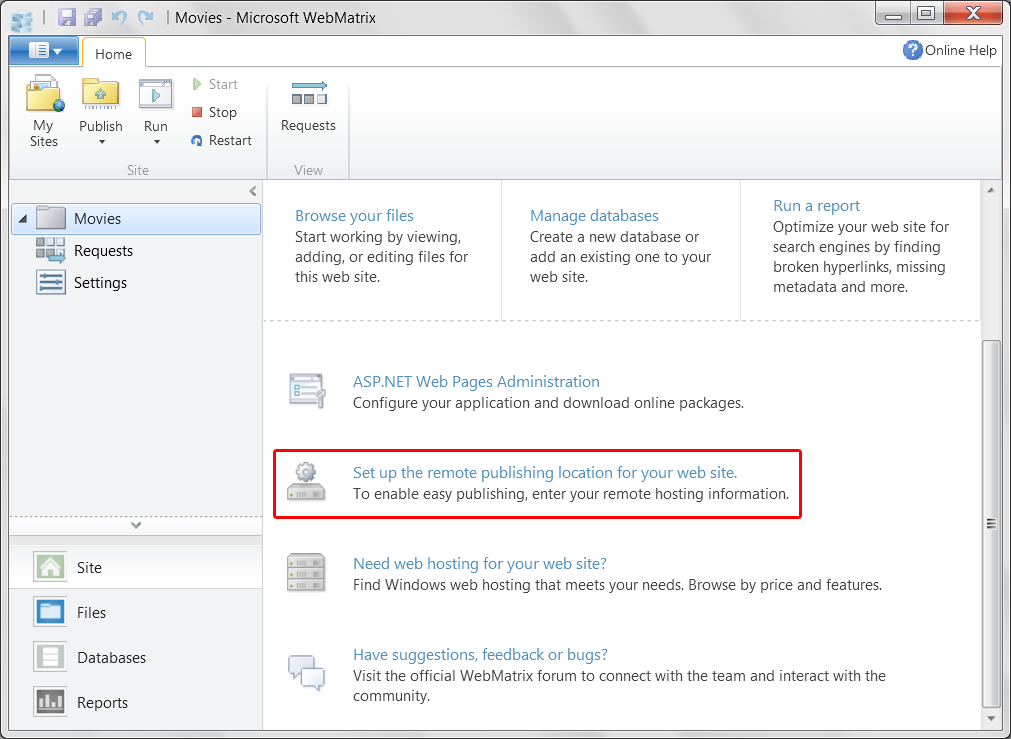Restart the site from the ribbon

tap(222, 140)
